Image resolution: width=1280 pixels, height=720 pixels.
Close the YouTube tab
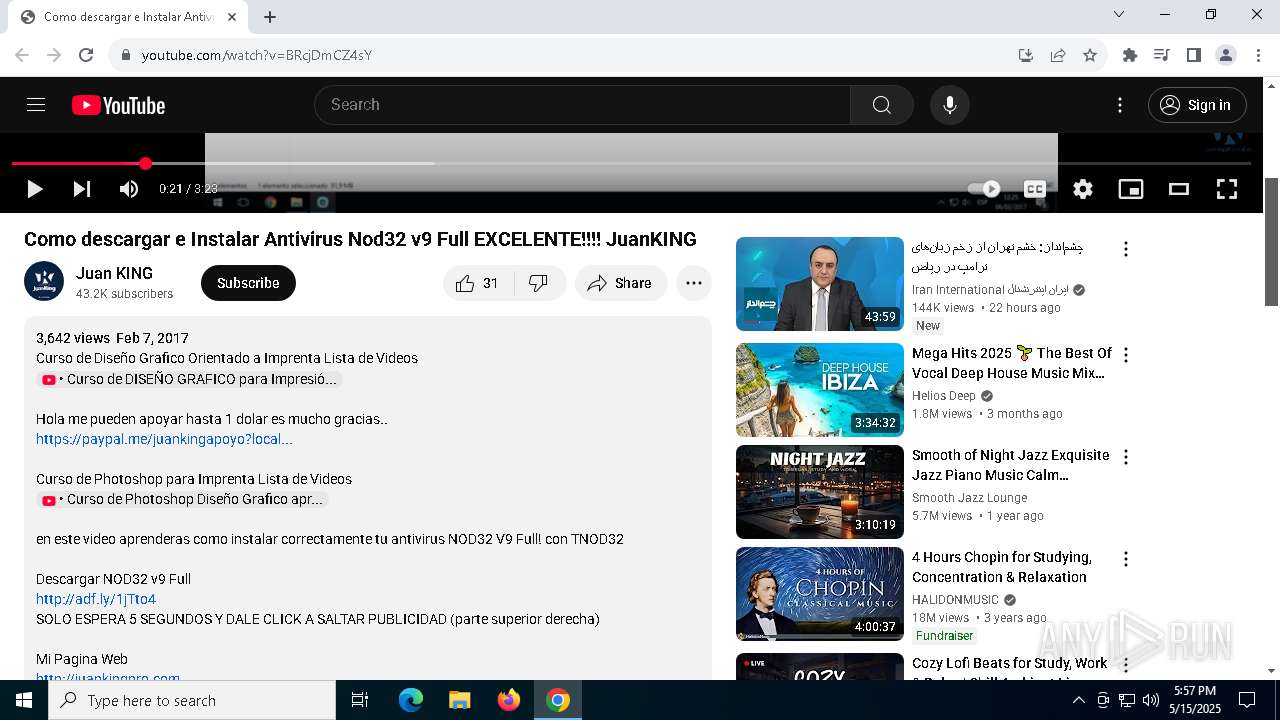point(232,17)
